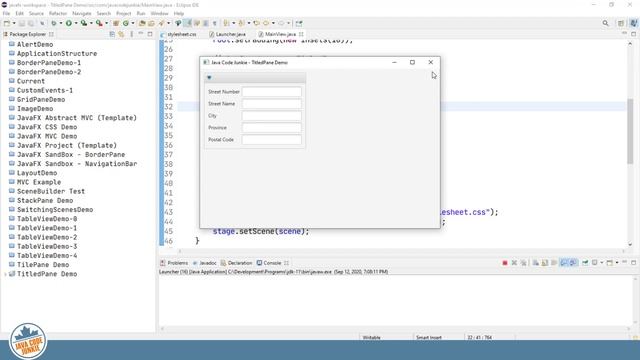This screenshot has height=360, width=640.
Task: Click the Street Name text field
Action: [x=272, y=104]
